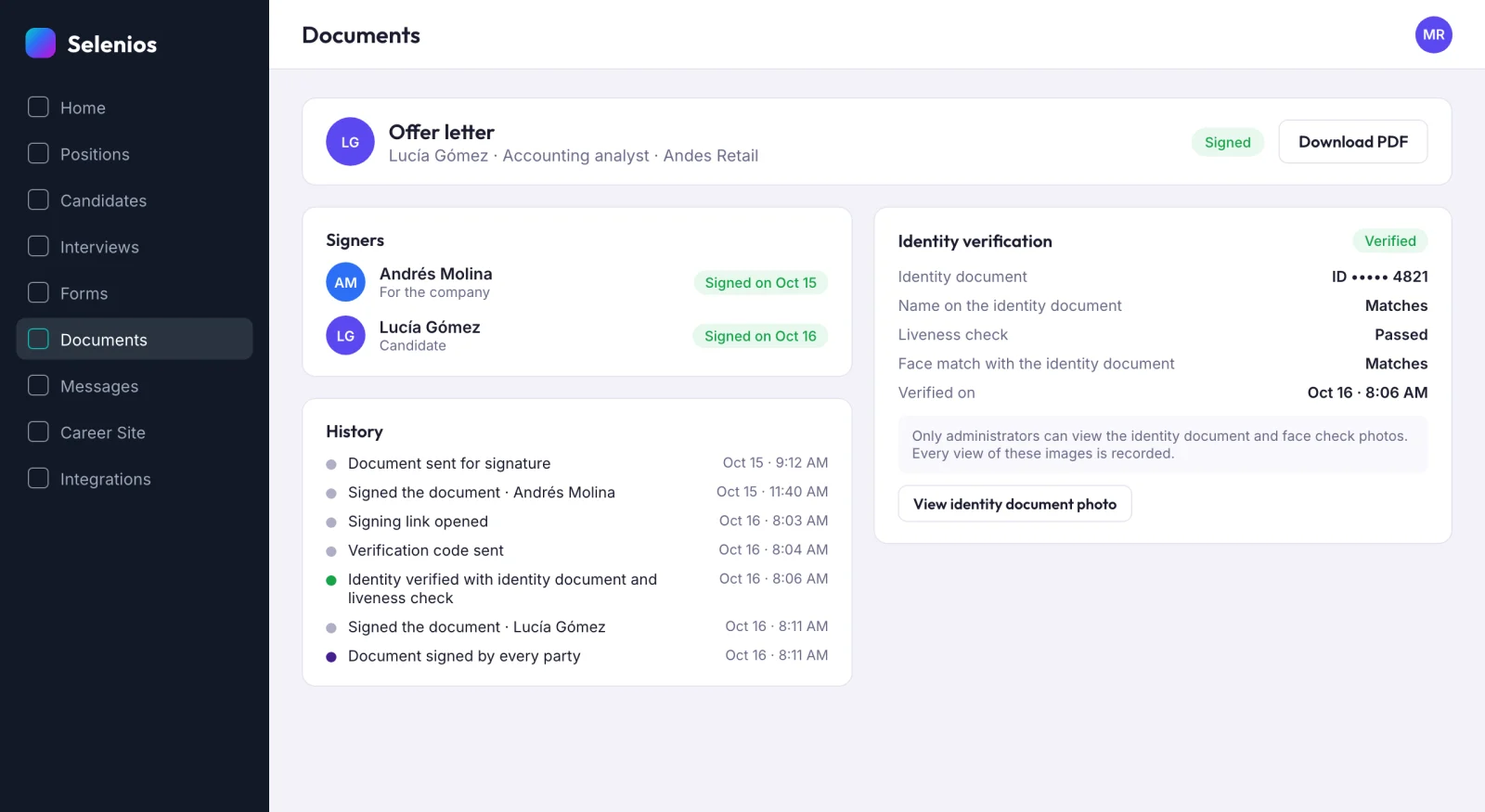Select 'Signed the document · Lucía Gómez' entry
The image size is (1485, 812).
(x=576, y=626)
